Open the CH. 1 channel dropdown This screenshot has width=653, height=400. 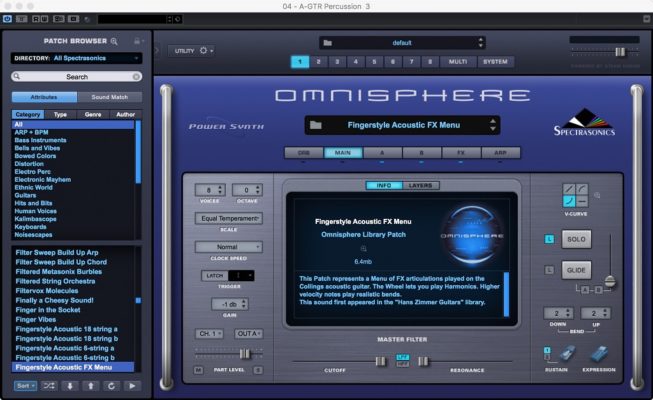209,334
